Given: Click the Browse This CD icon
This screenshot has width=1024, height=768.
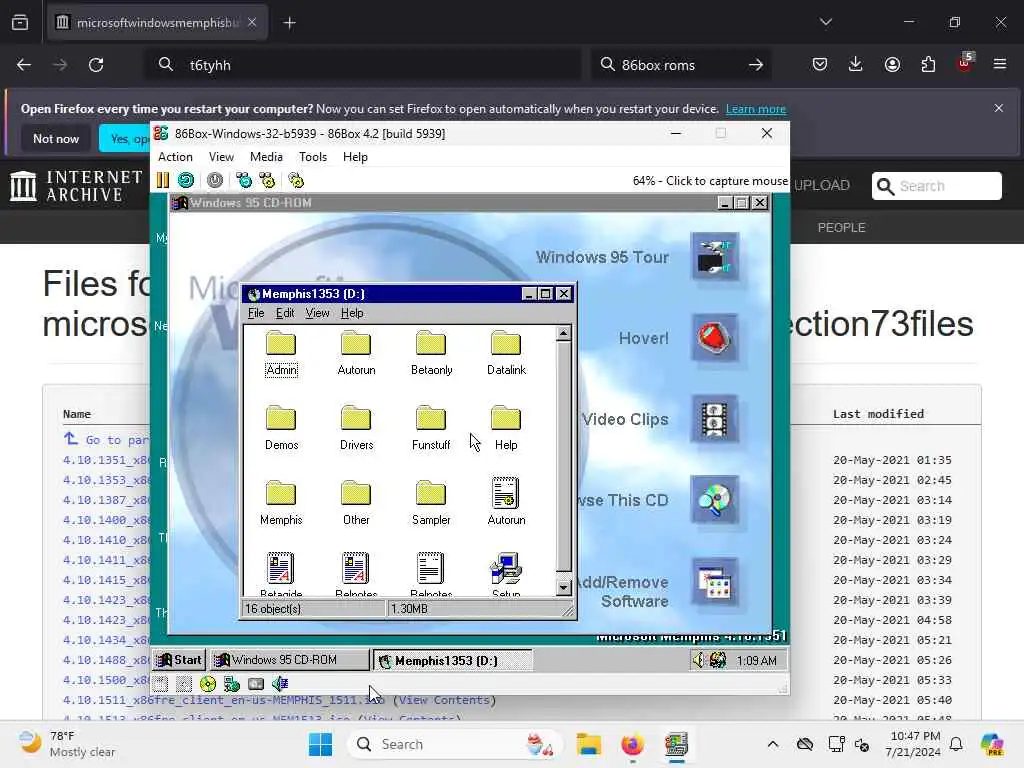Looking at the screenshot, I should pos(715,500).
